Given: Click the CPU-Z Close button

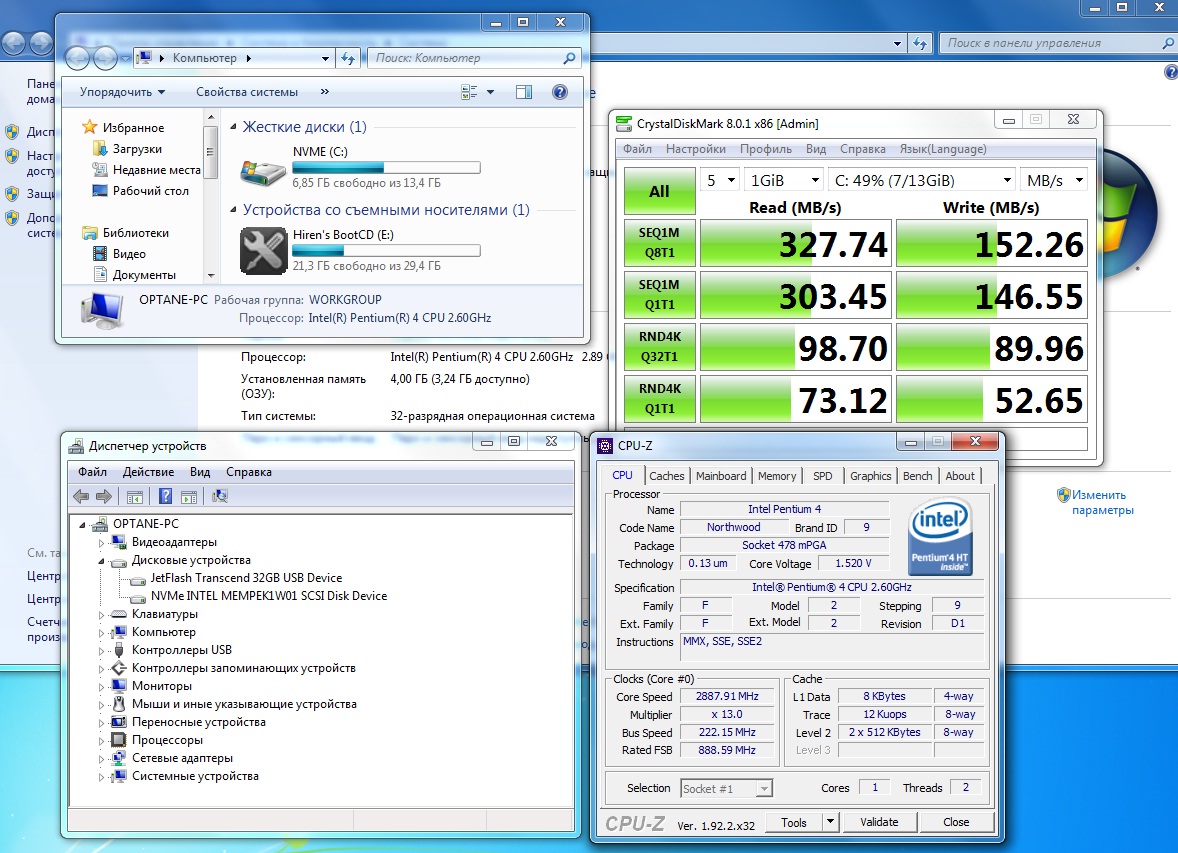Looking at the screenshot, I should (x=956, y=822).
